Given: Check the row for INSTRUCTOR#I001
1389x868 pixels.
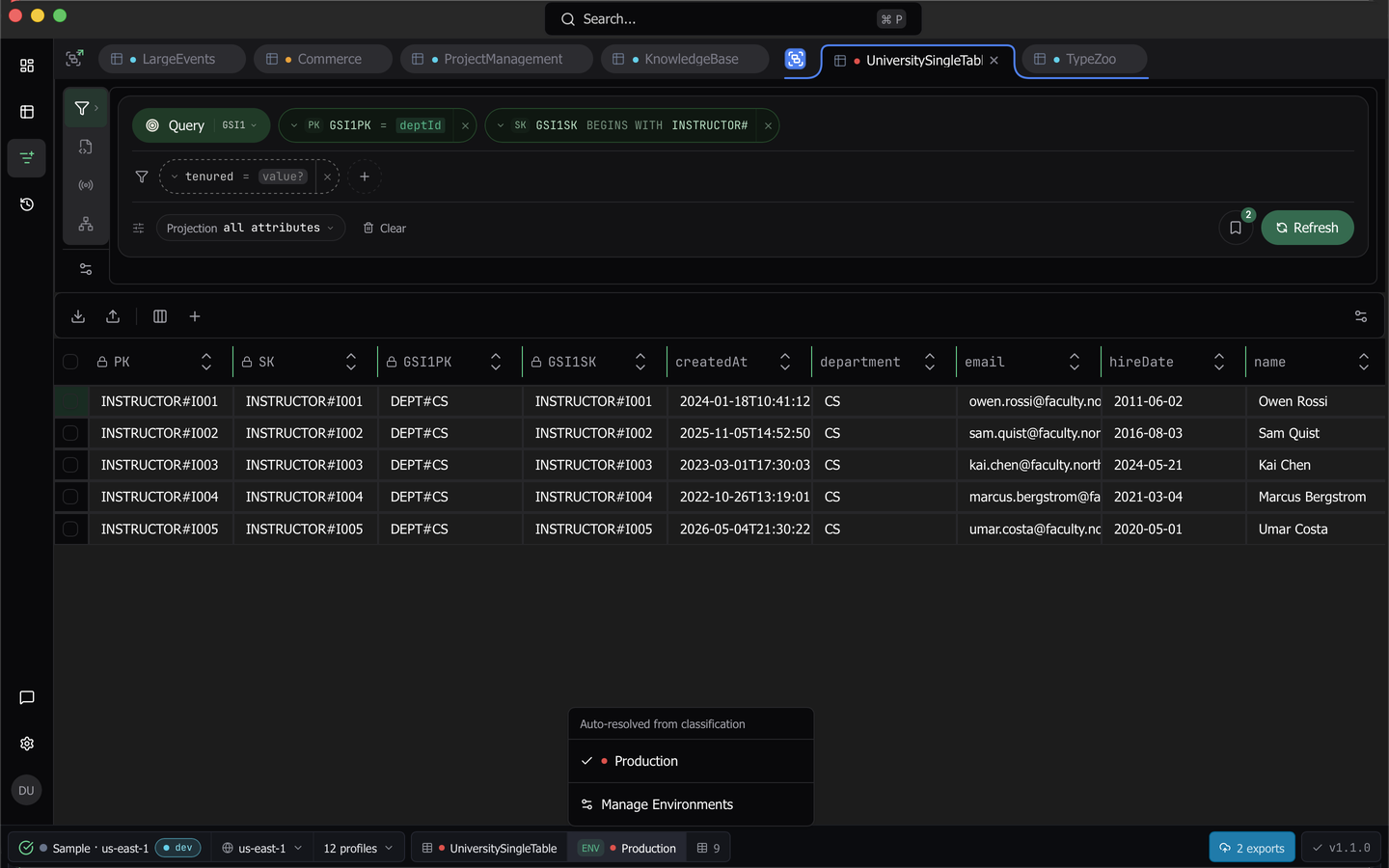Looking at the screenshot, I should point(70,401).
